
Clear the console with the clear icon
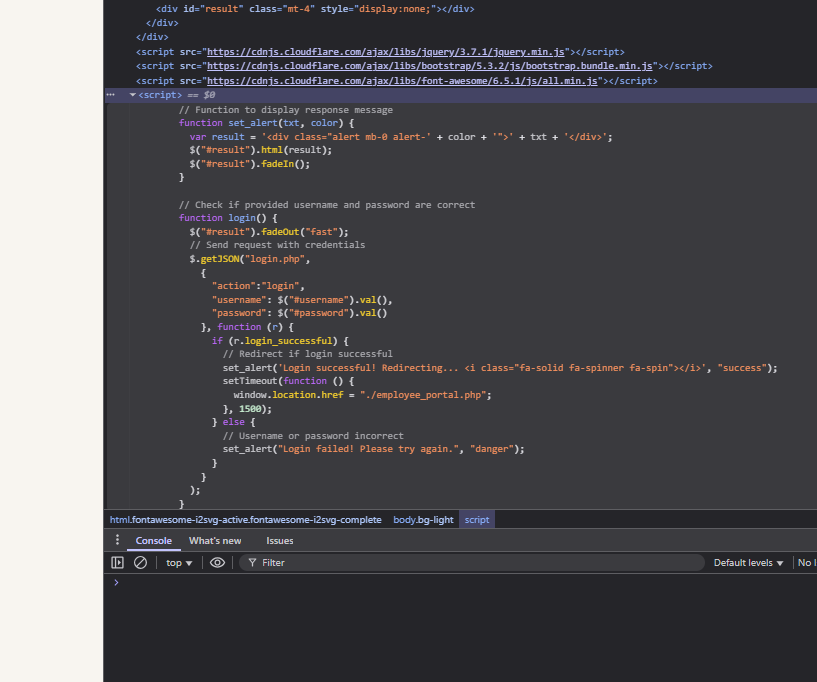click(140, 563)
